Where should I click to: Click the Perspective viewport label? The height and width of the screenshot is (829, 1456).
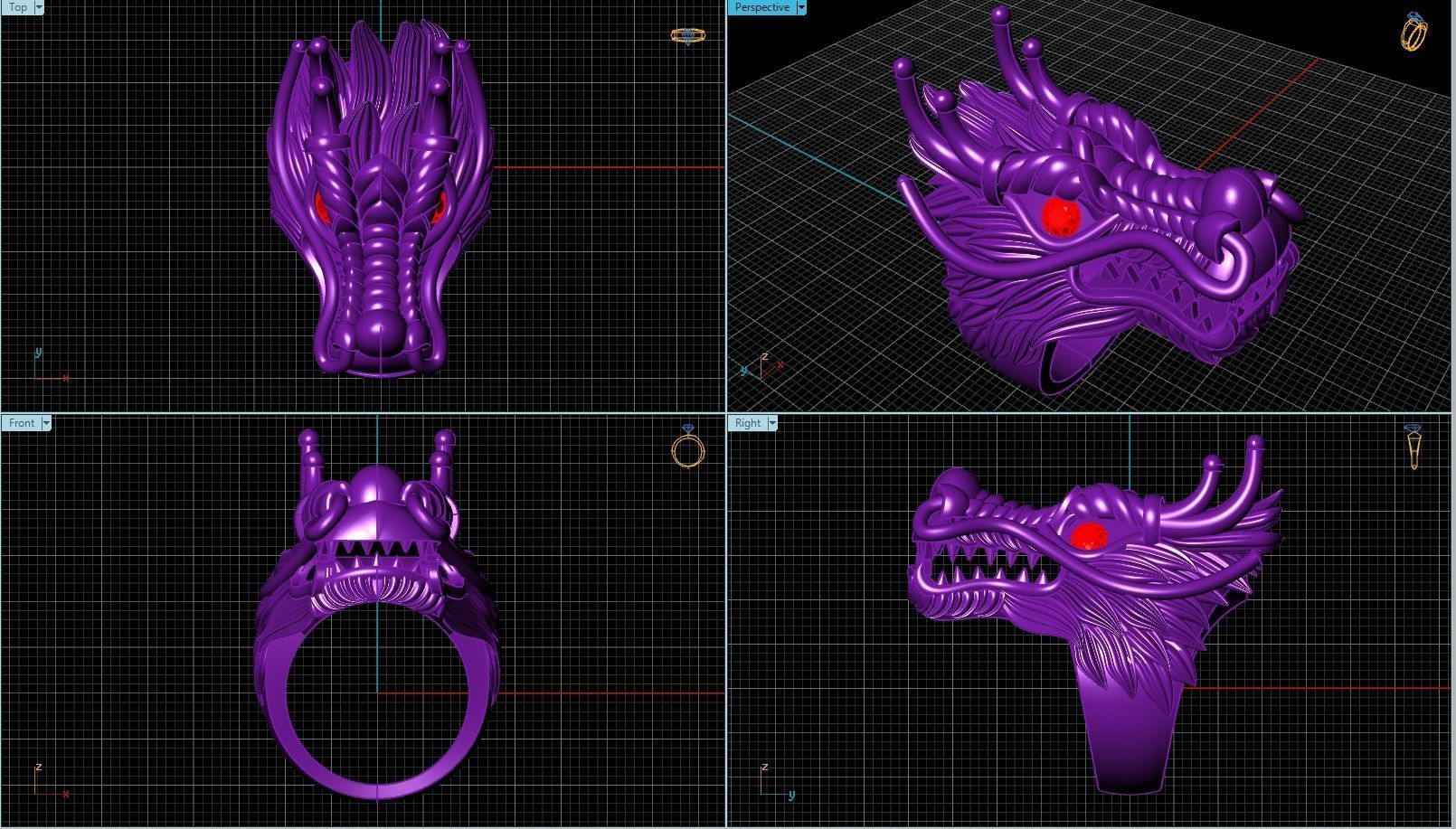pyautogui.click(x=761, y=7)
